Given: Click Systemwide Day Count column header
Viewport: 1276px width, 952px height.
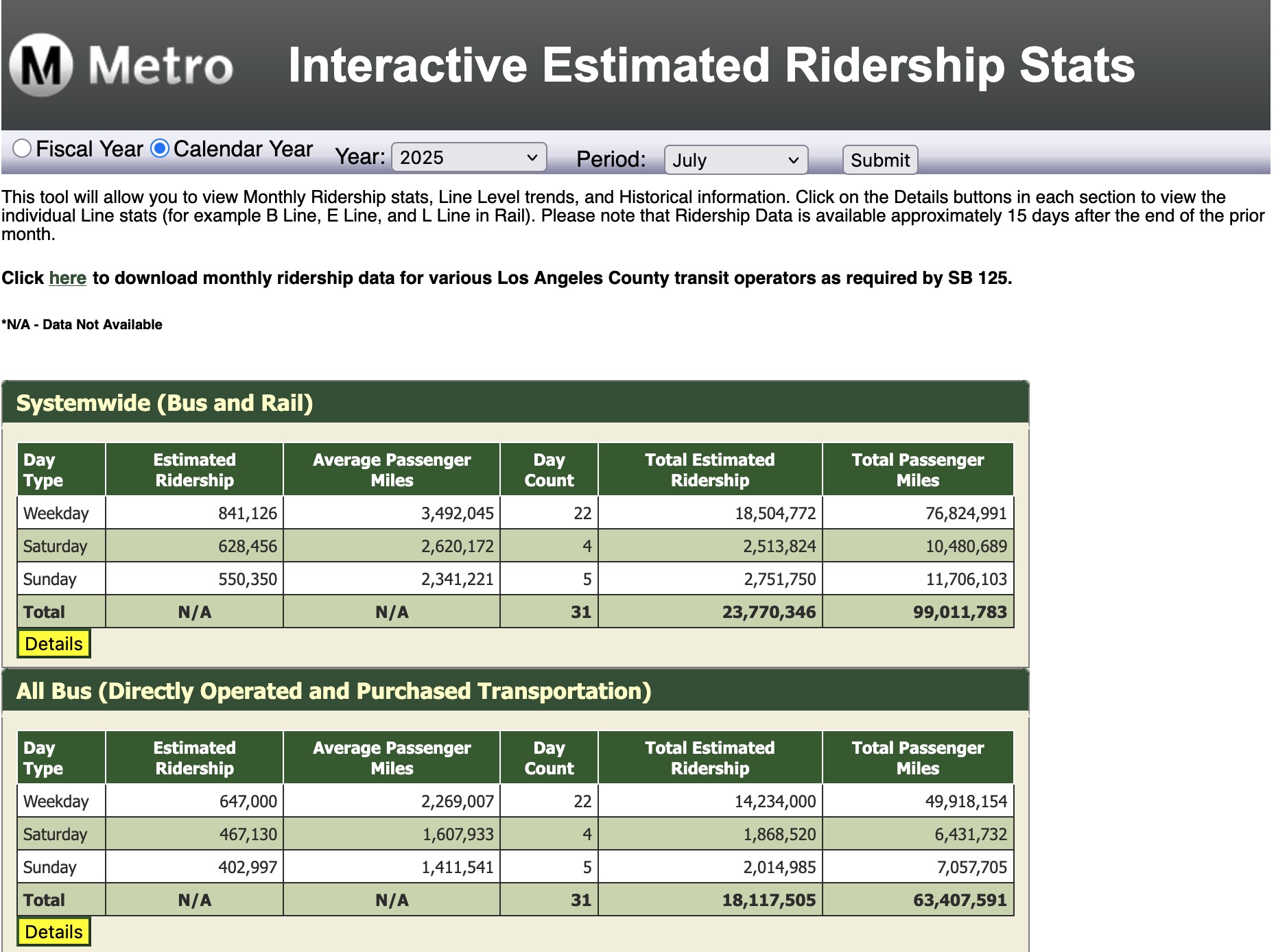Looking at the screenshot, I should [549, 470].
